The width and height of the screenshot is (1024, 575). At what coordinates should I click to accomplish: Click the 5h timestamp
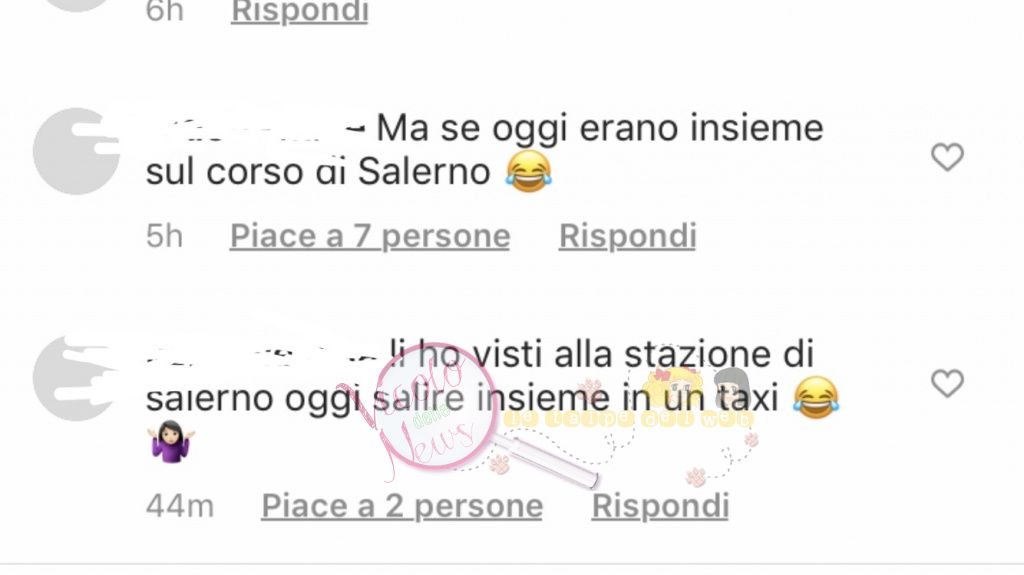coord(164,236)
